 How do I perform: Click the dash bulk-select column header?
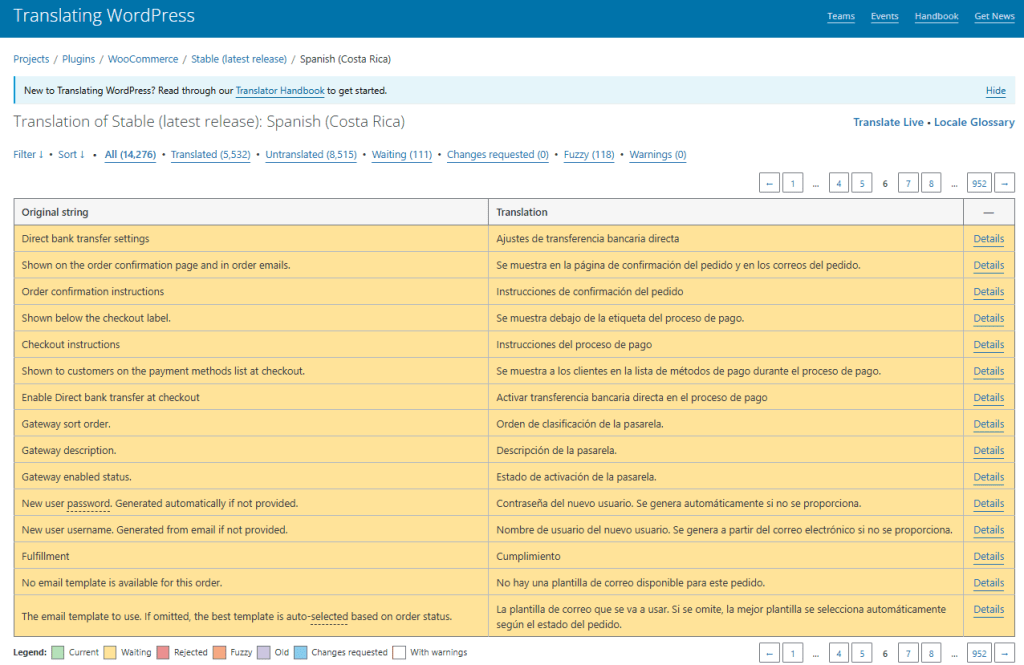point(988,213)
